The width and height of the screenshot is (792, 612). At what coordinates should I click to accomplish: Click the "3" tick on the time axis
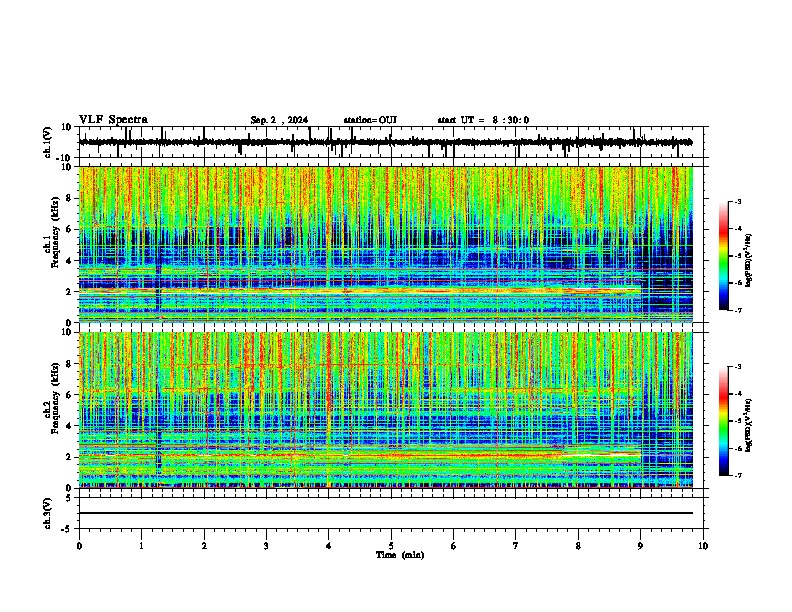coord(266,546)
